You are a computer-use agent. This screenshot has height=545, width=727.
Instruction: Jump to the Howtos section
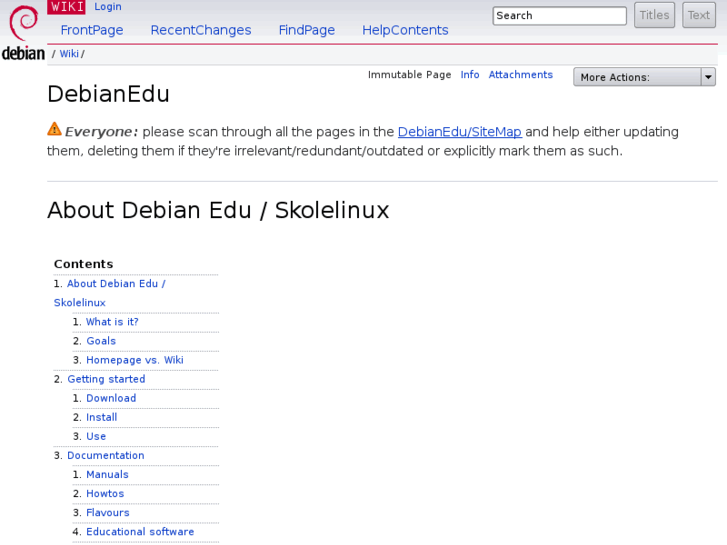pyautogui.click(x=105, y=494)
